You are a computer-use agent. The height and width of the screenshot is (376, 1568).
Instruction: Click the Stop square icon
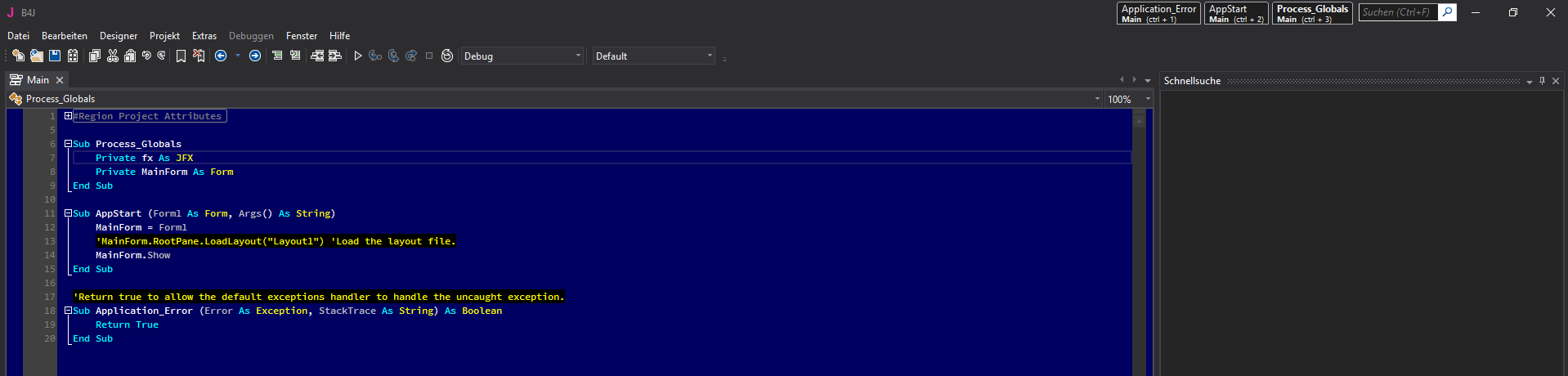coord(429,56)
